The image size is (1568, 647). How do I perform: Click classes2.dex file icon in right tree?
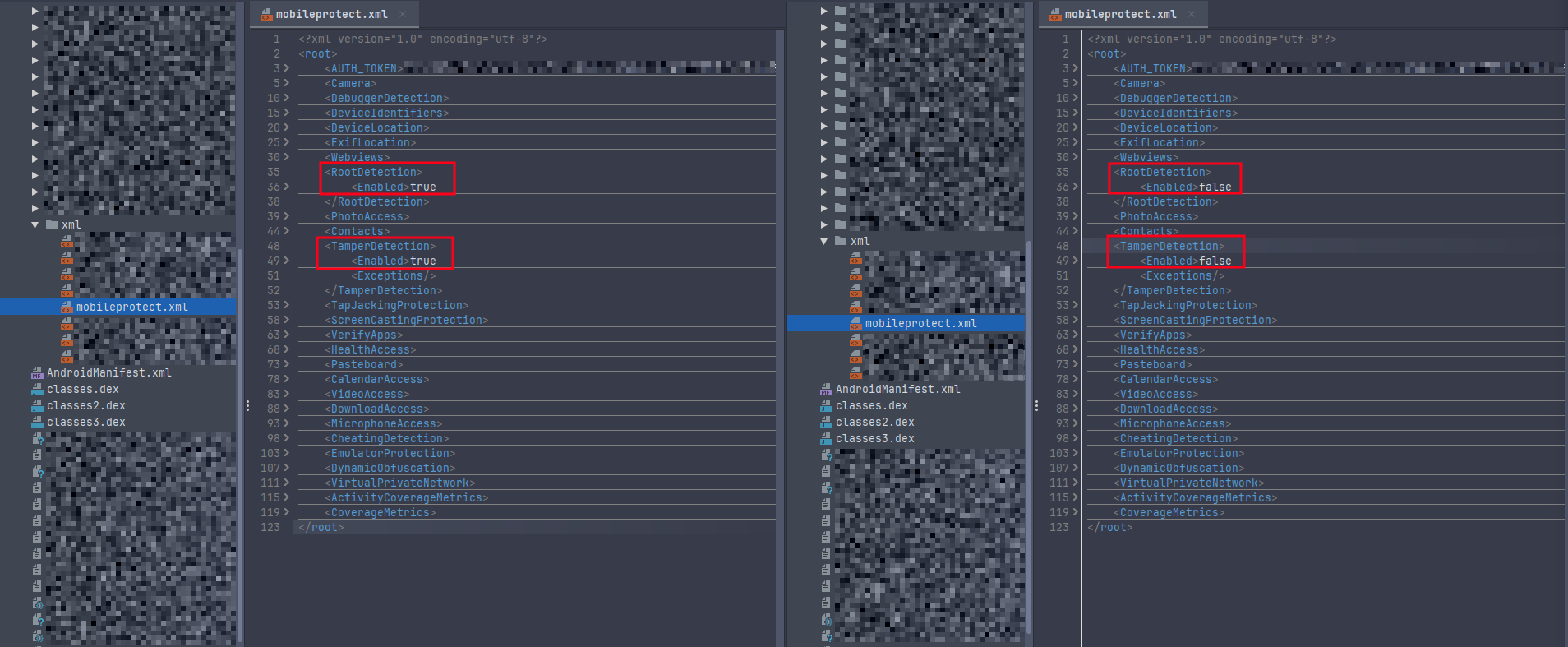pos(826,422)
